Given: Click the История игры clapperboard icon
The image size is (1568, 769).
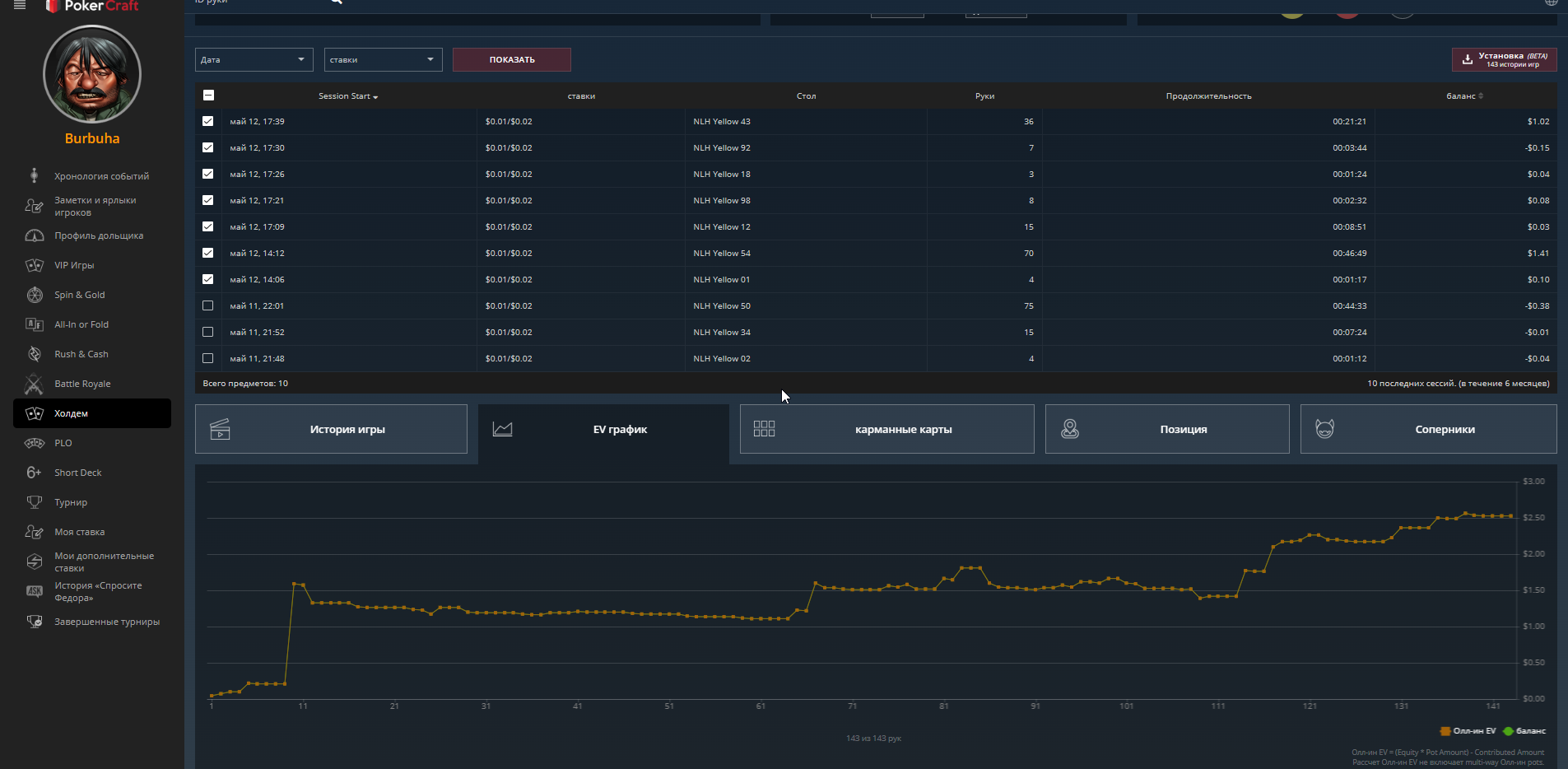Looking at the screenshot, I should pyautogui.click(x=220, y=429).
